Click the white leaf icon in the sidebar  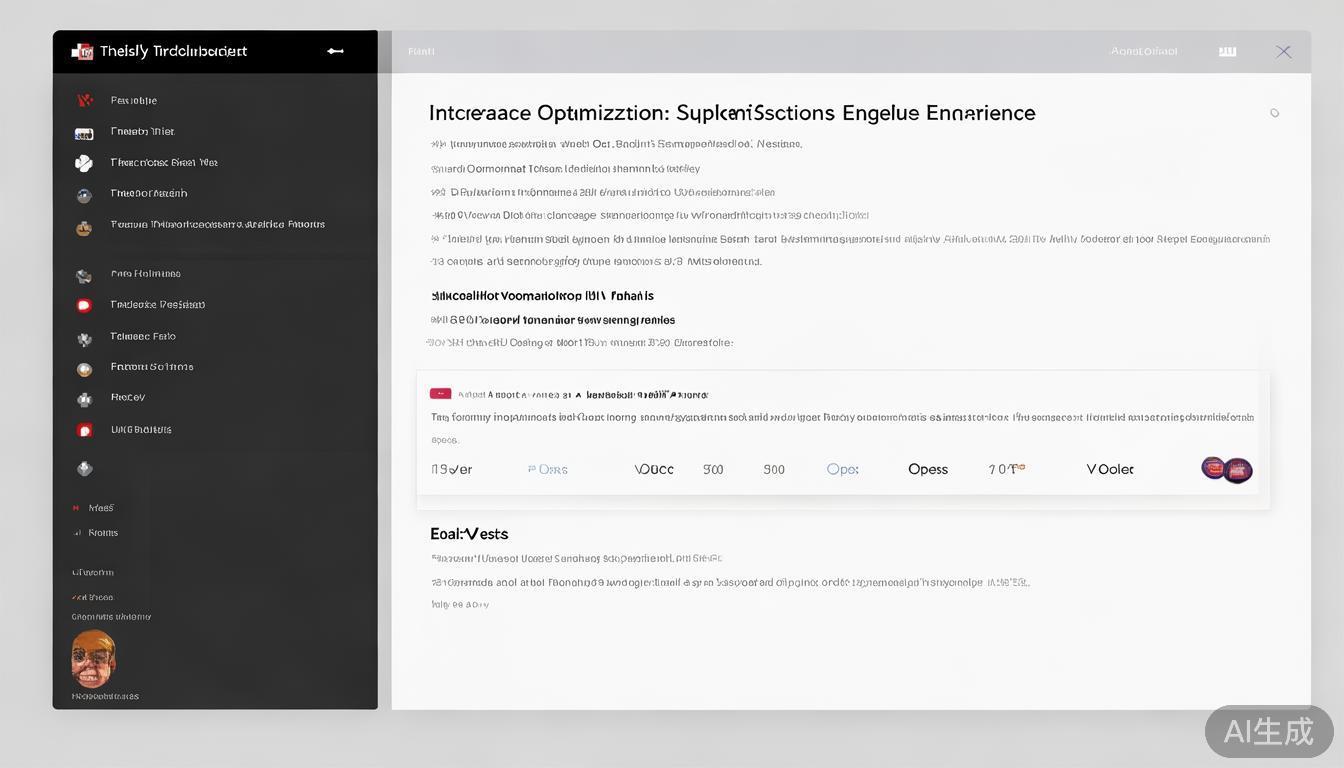pos(84,163)
